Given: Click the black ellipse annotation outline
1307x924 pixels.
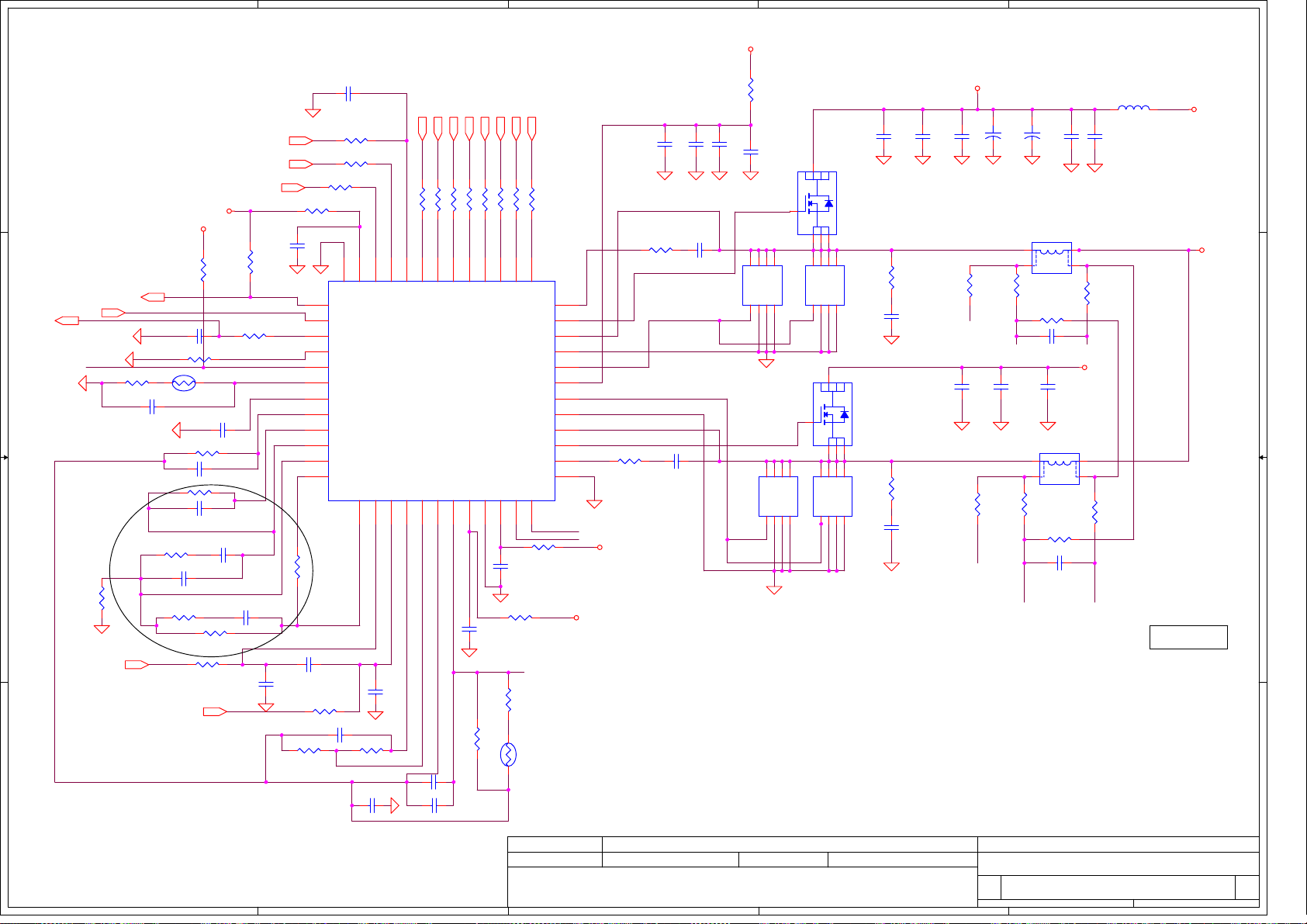Looking at the screenshot, I should 111,571.
